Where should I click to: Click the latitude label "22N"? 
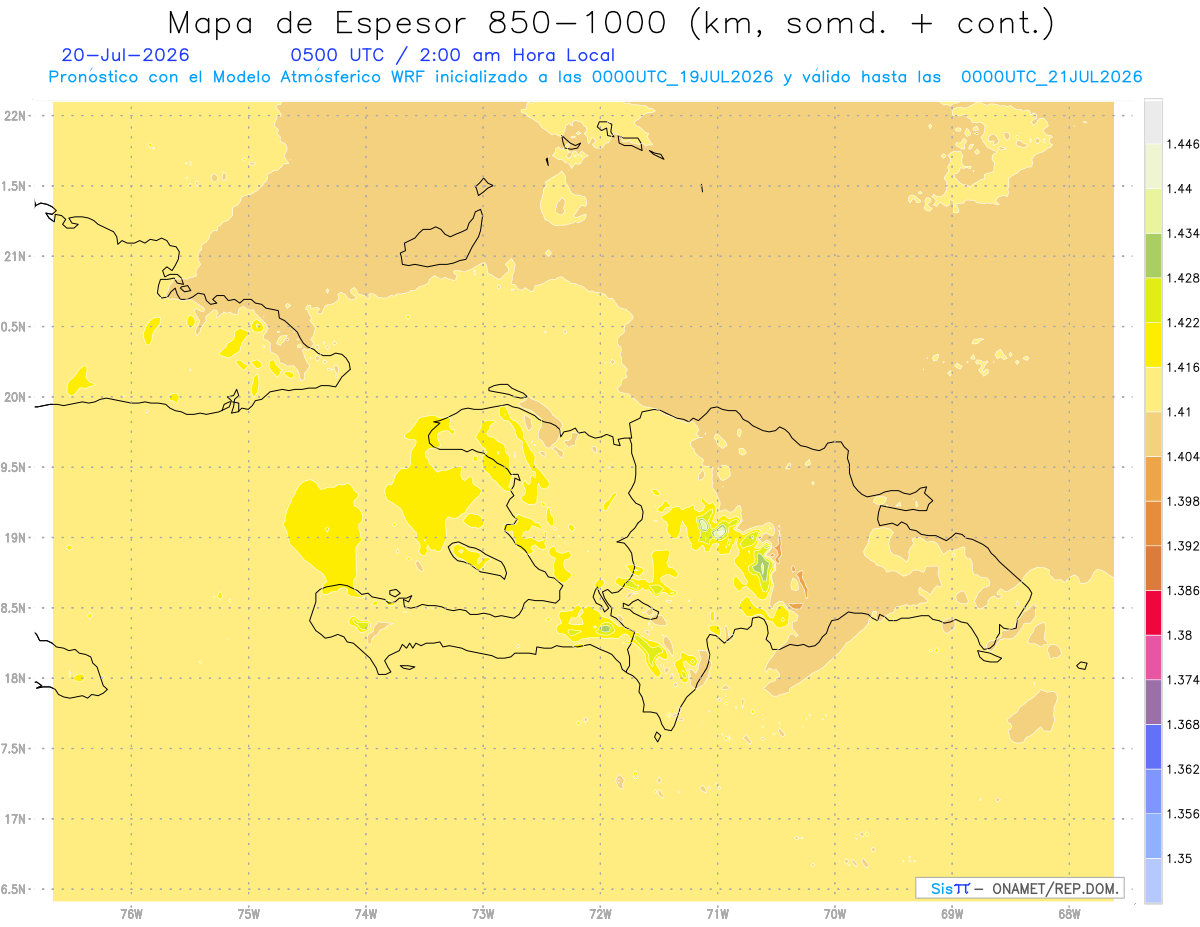click(15, 116)
